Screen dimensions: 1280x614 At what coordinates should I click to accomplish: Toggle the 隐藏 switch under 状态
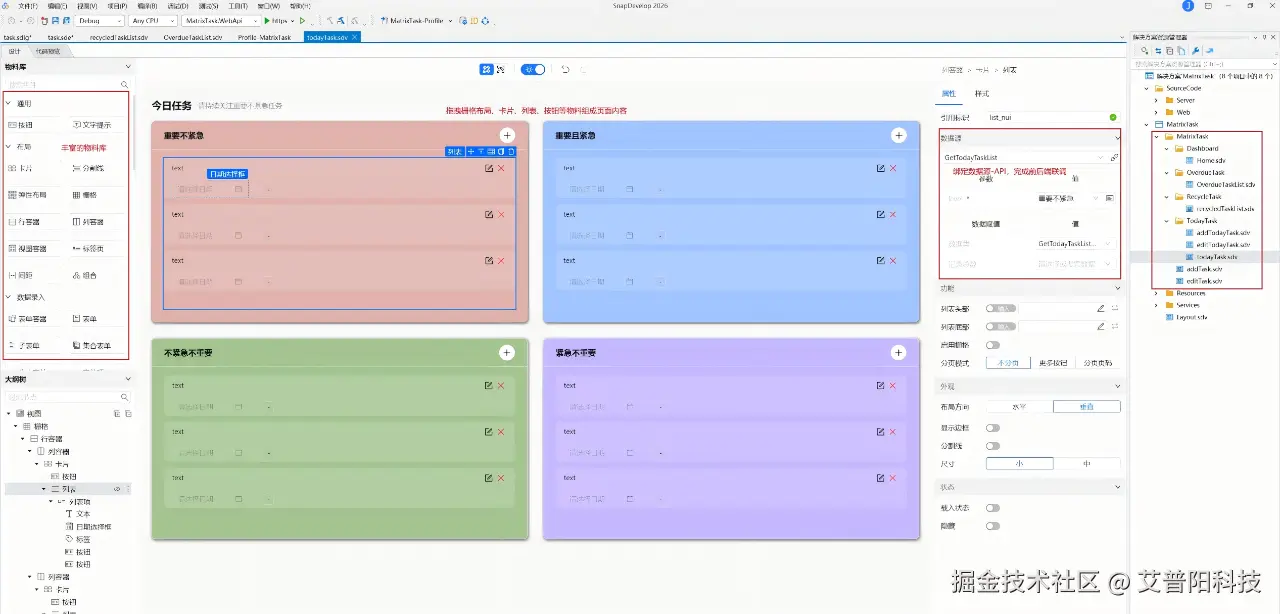pos(993,525)
